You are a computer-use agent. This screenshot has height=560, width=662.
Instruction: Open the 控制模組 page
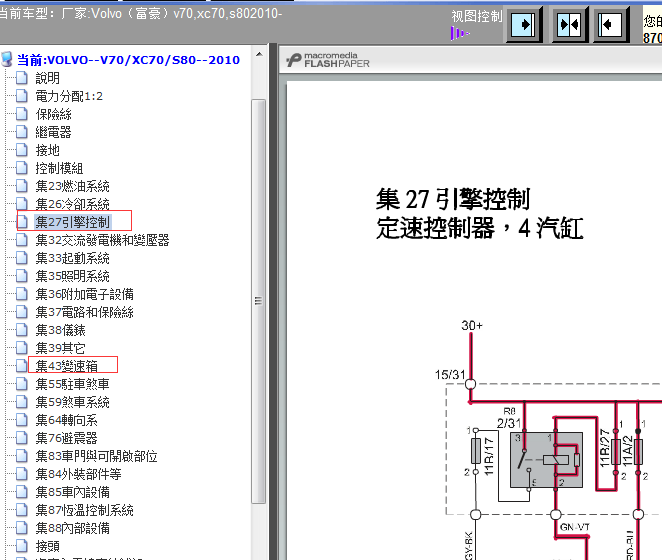click(x=59, y=168)
